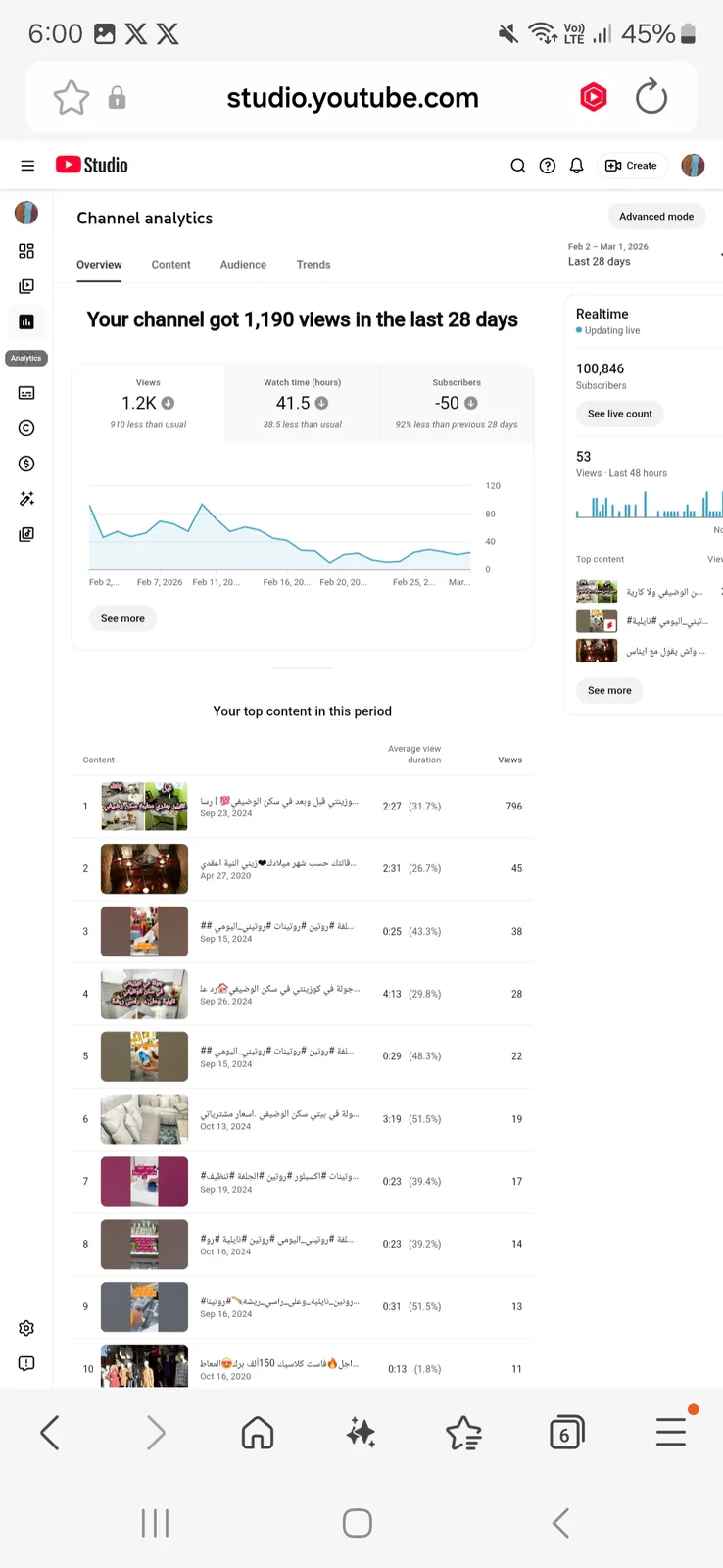
Task: Go to Dashboard sidebar icon
Action: (x=26, y=251)
